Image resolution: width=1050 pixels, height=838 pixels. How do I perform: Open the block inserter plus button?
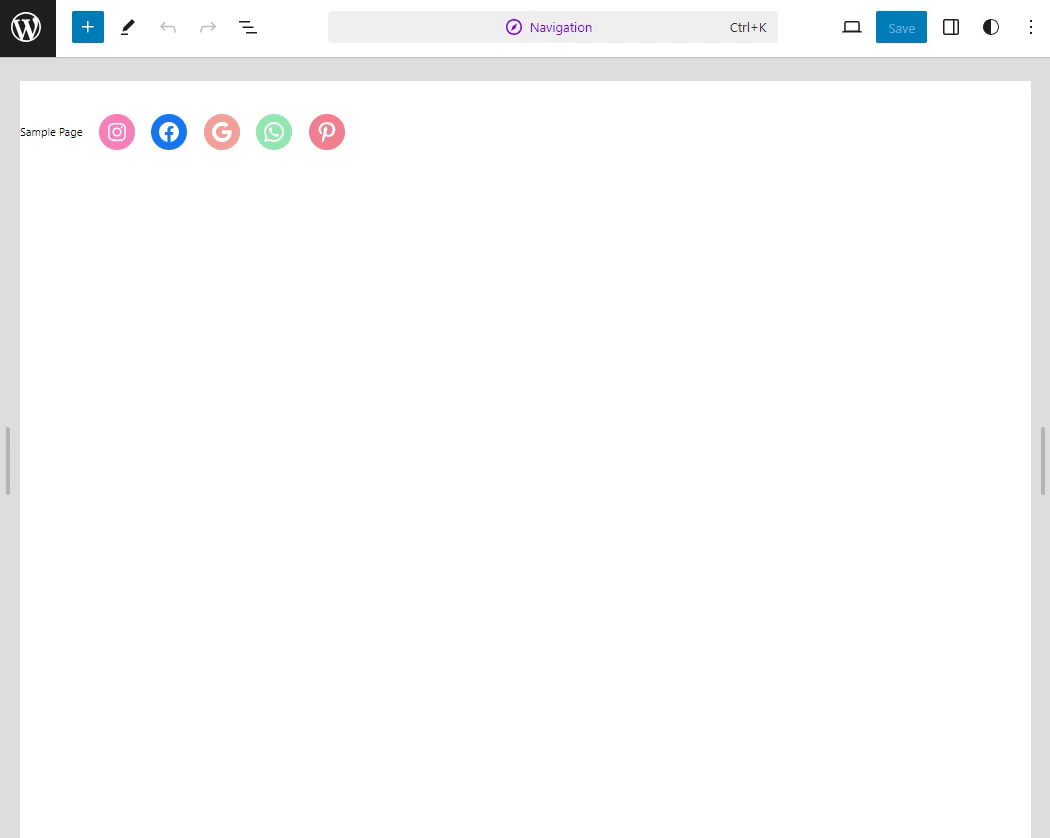pyautogui.click(x=88, y=27)
